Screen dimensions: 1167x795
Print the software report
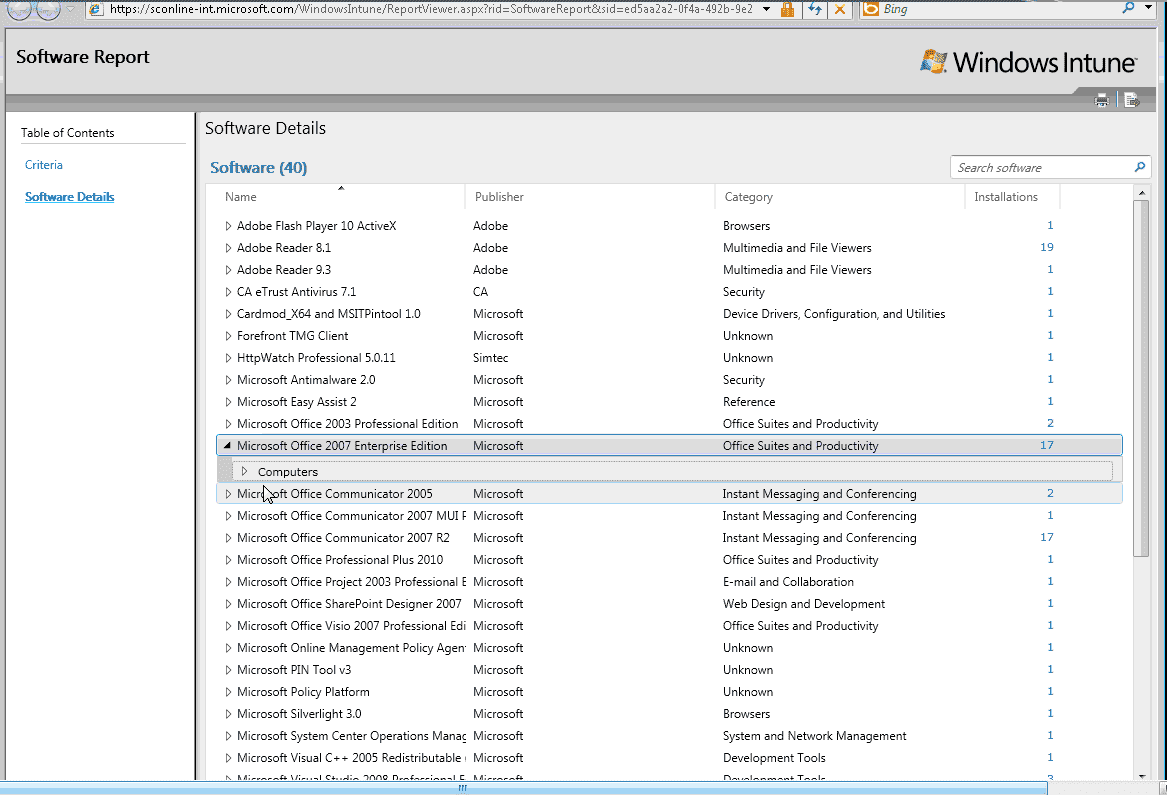click(x=1101, y=99)
